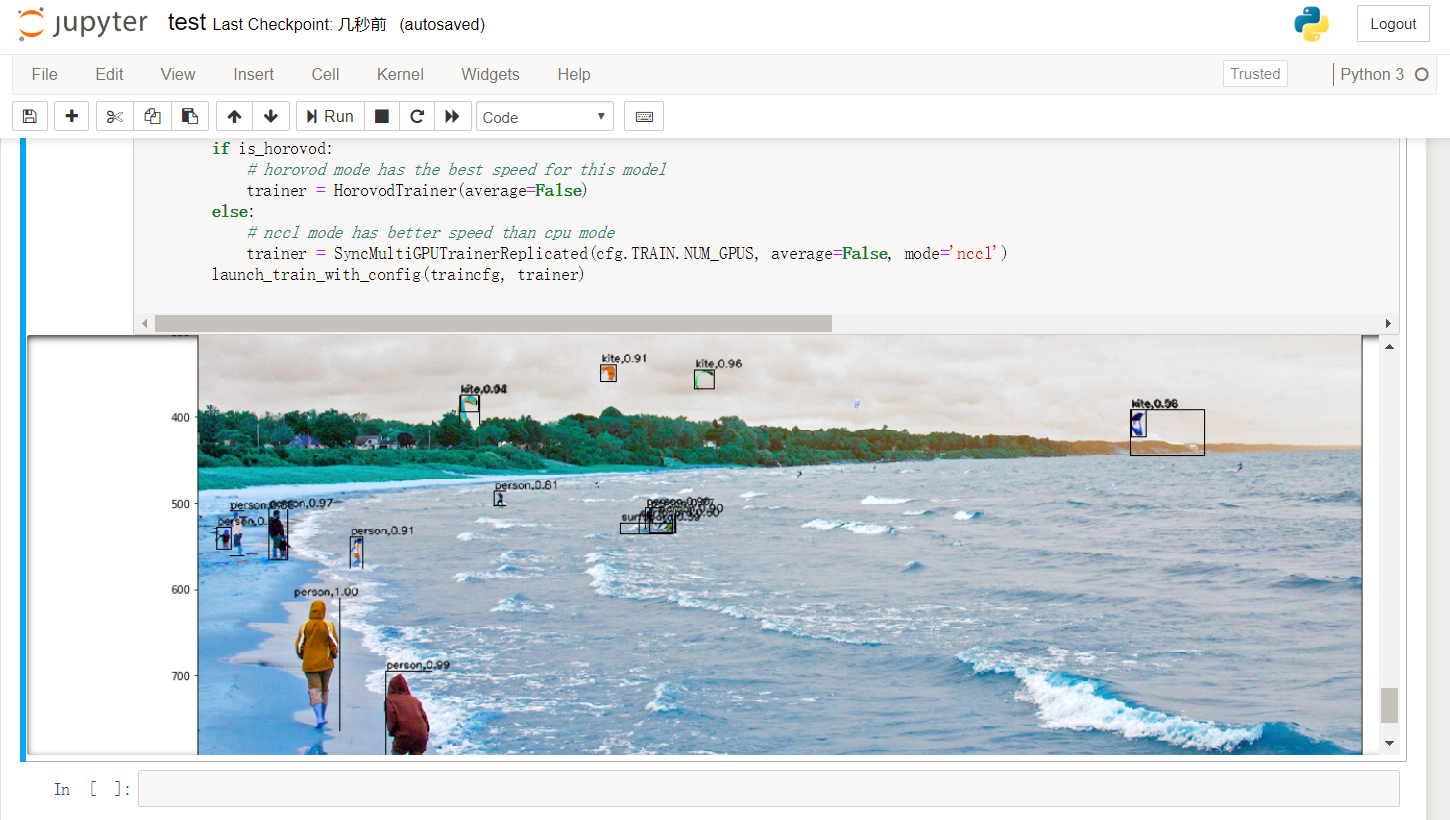This screenshot has height=820, width=1450.
Task: Click the code cell horizontal scrollbar thumb
Action: tap(493, 323)
